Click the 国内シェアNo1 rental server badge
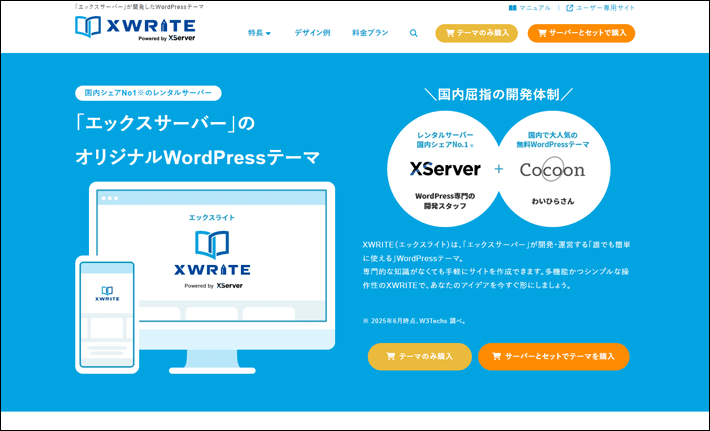Viewport: 710px width, 431px height. [148, 93]
